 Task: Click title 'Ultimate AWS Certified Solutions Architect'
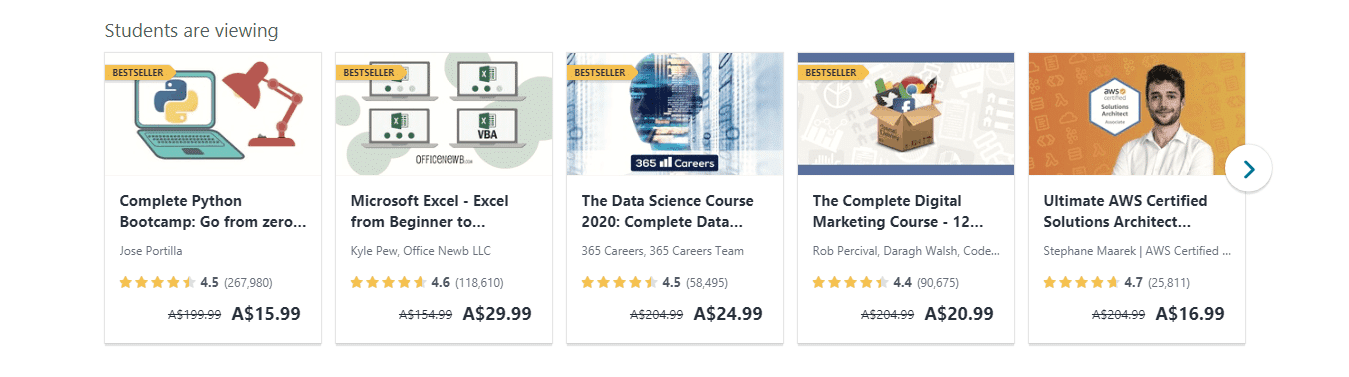tap(1125, 211)
